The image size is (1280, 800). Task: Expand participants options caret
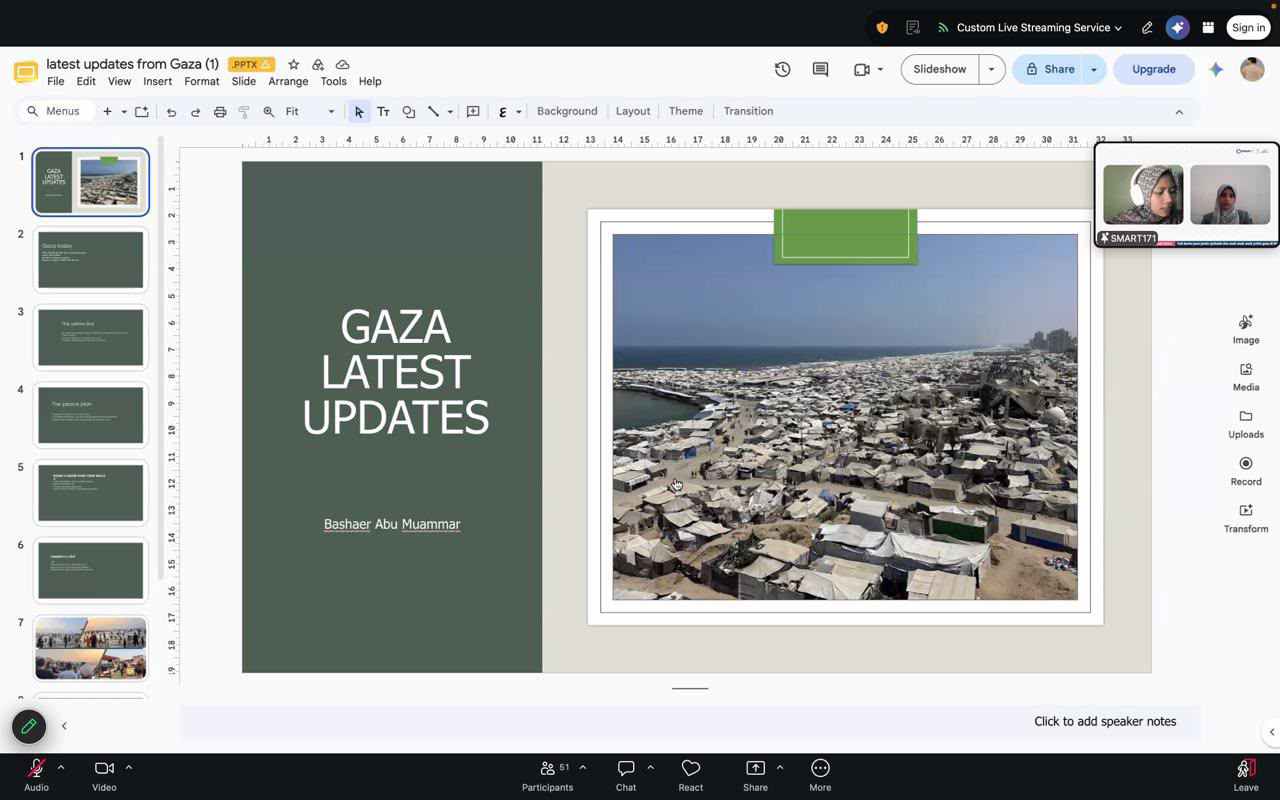(583, 768)
